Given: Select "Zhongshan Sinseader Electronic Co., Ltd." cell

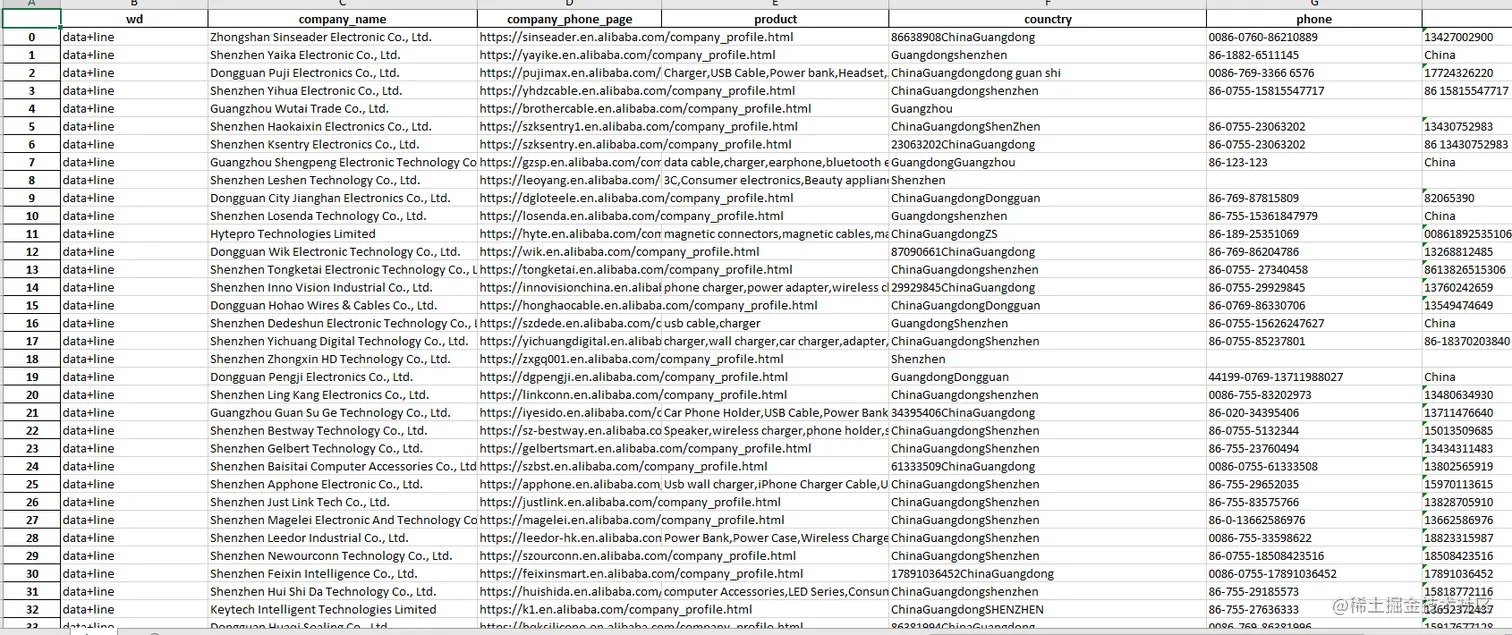Looking at the screenshot, I should (x=342, y=37).
